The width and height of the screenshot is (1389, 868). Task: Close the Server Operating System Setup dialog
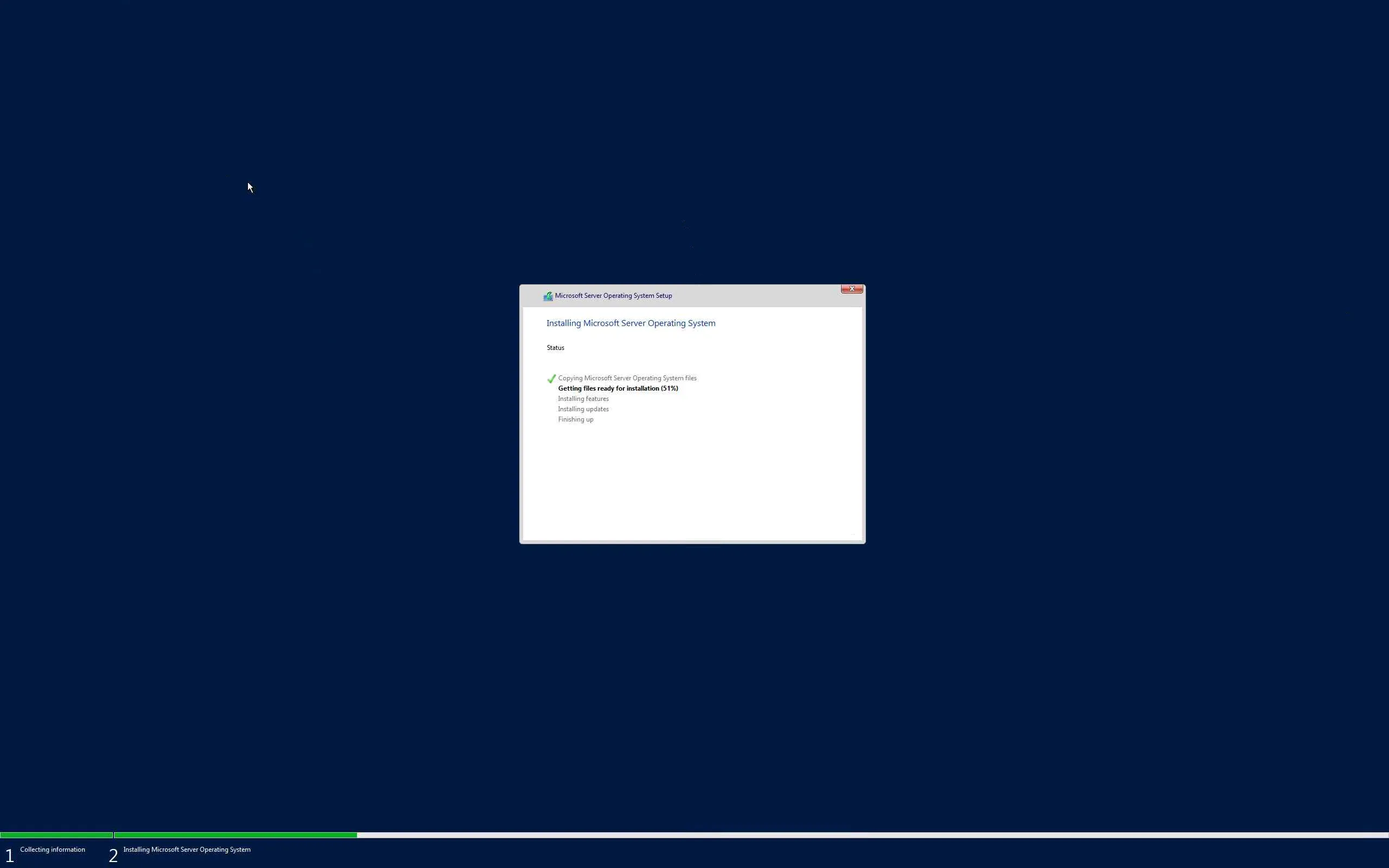(851, 289)
